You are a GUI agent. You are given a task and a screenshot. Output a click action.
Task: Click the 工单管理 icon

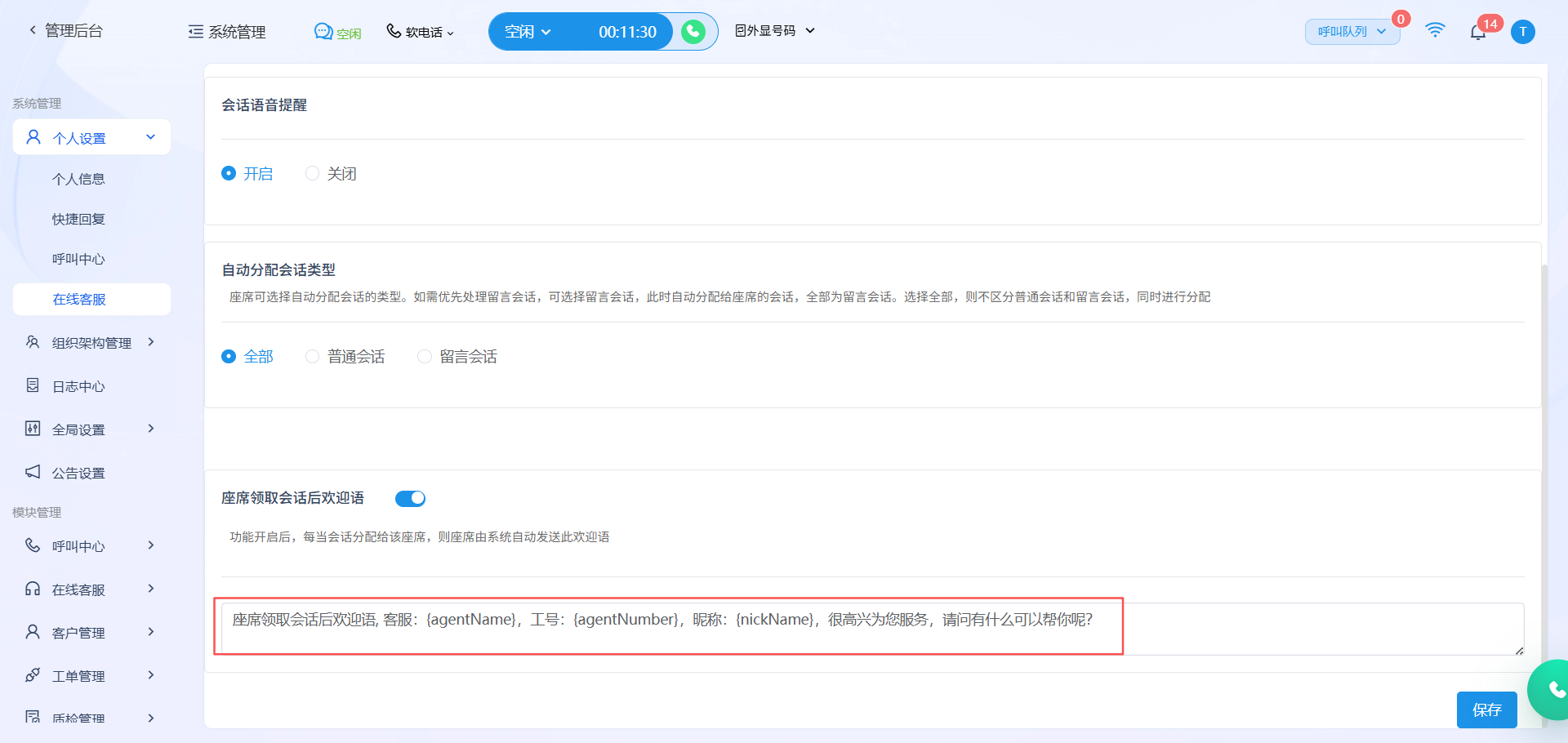tap(33, 675)
